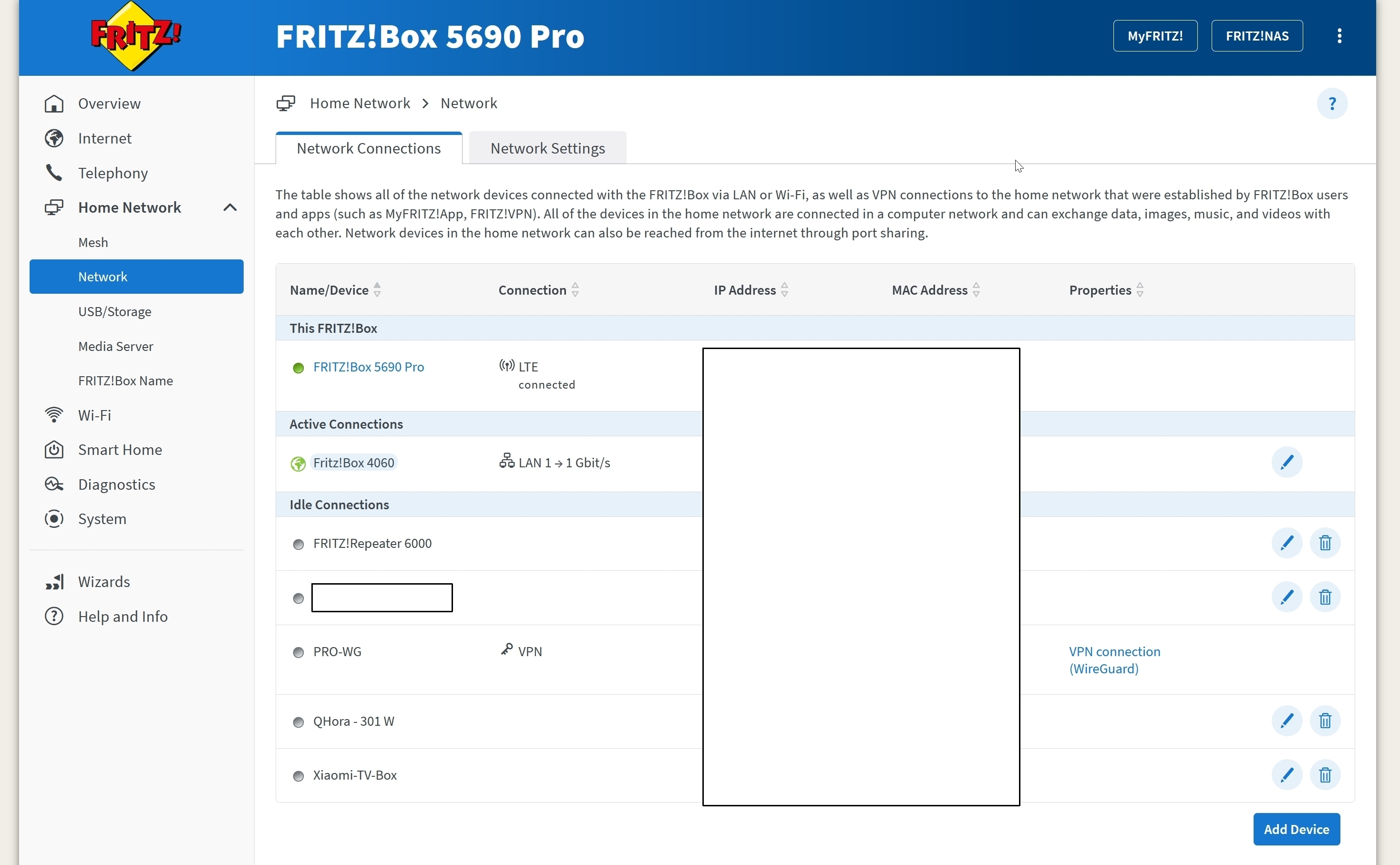Viewport: 1400px width, 865px height.
Task: Click the LAN 1 → 1 Gbit/s connection text
Action: coord(564,463)
